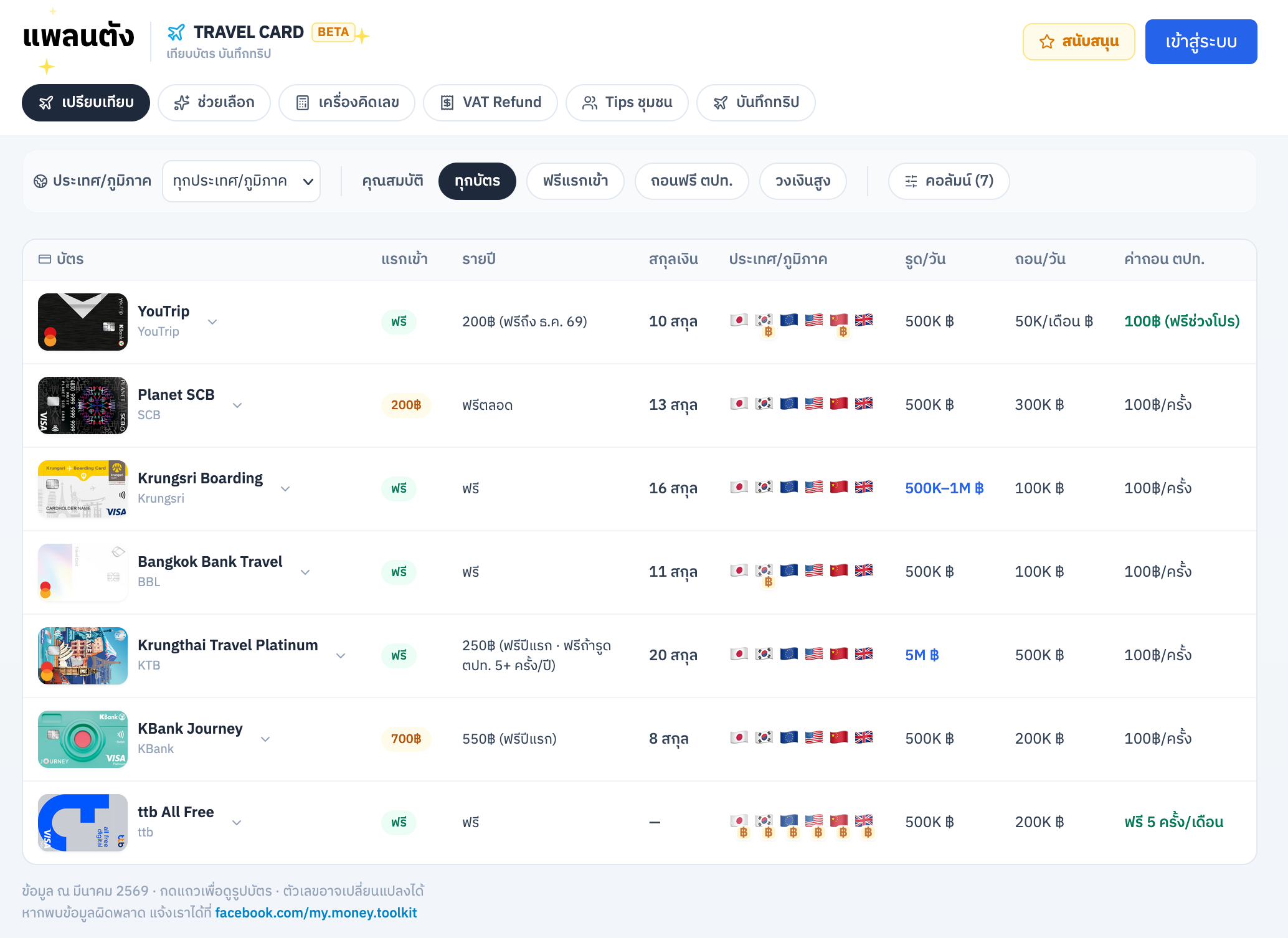Click the globe icon next to ประเทศ/ภูมิภาค
Screen dimensions: 1288x938
pos(40,181)
